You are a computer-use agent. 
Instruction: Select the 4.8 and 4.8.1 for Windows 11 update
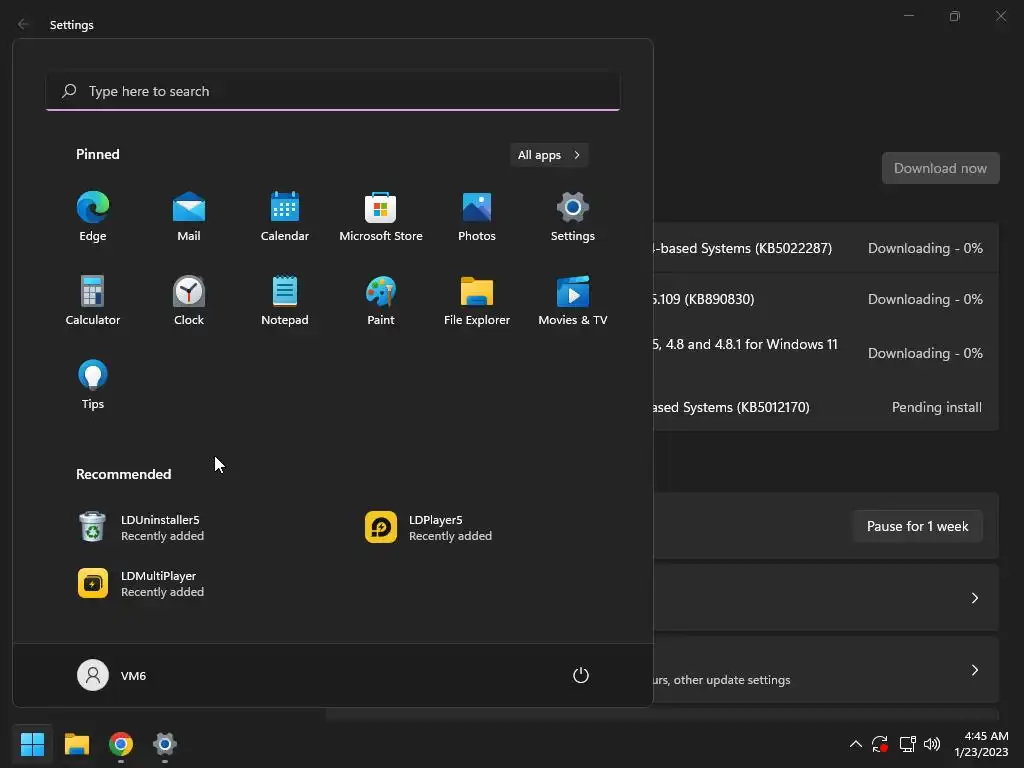click(826, 353)
